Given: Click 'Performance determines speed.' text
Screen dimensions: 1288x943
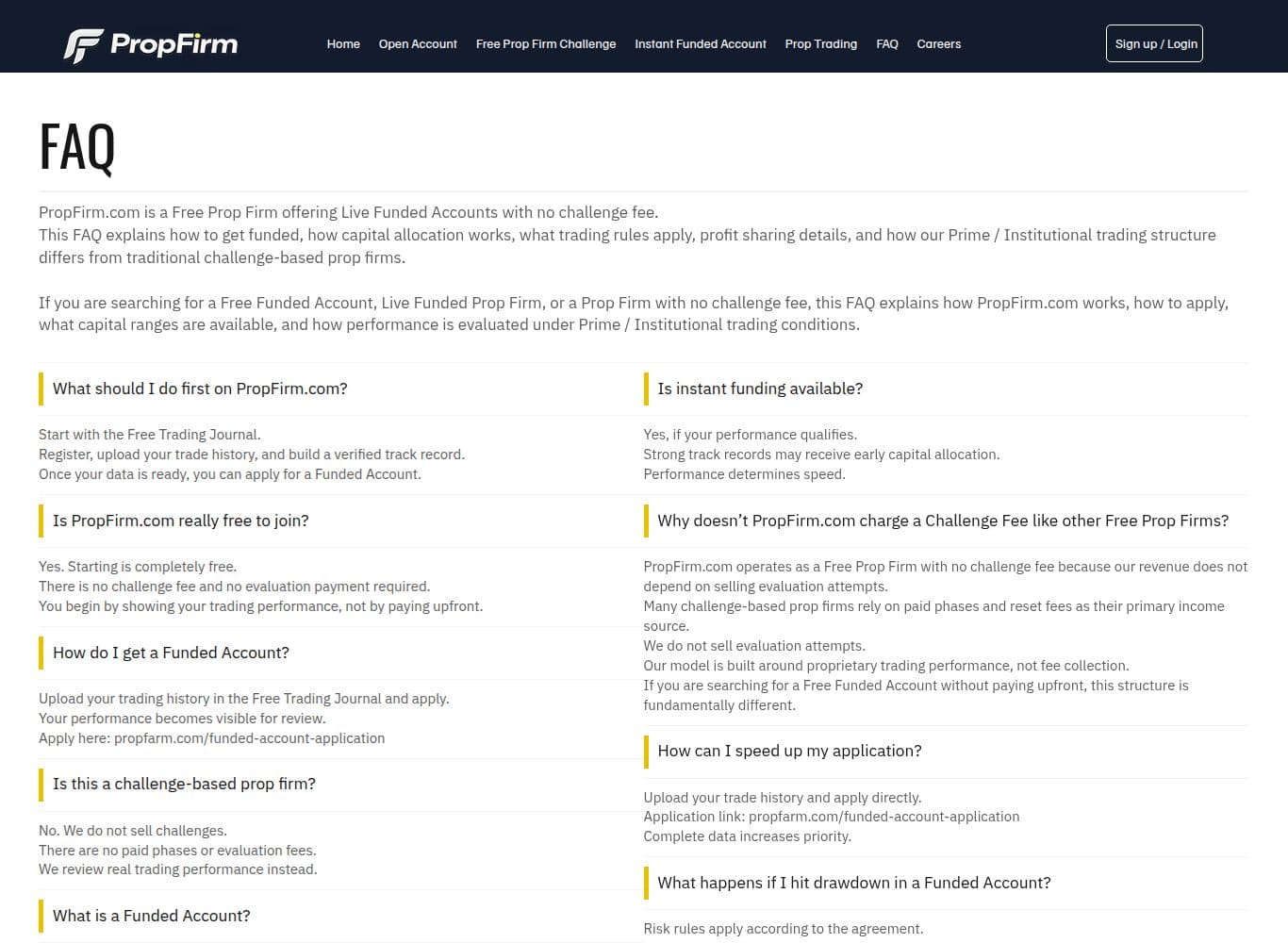Looking at the screenshot, I should coord(745,474).
